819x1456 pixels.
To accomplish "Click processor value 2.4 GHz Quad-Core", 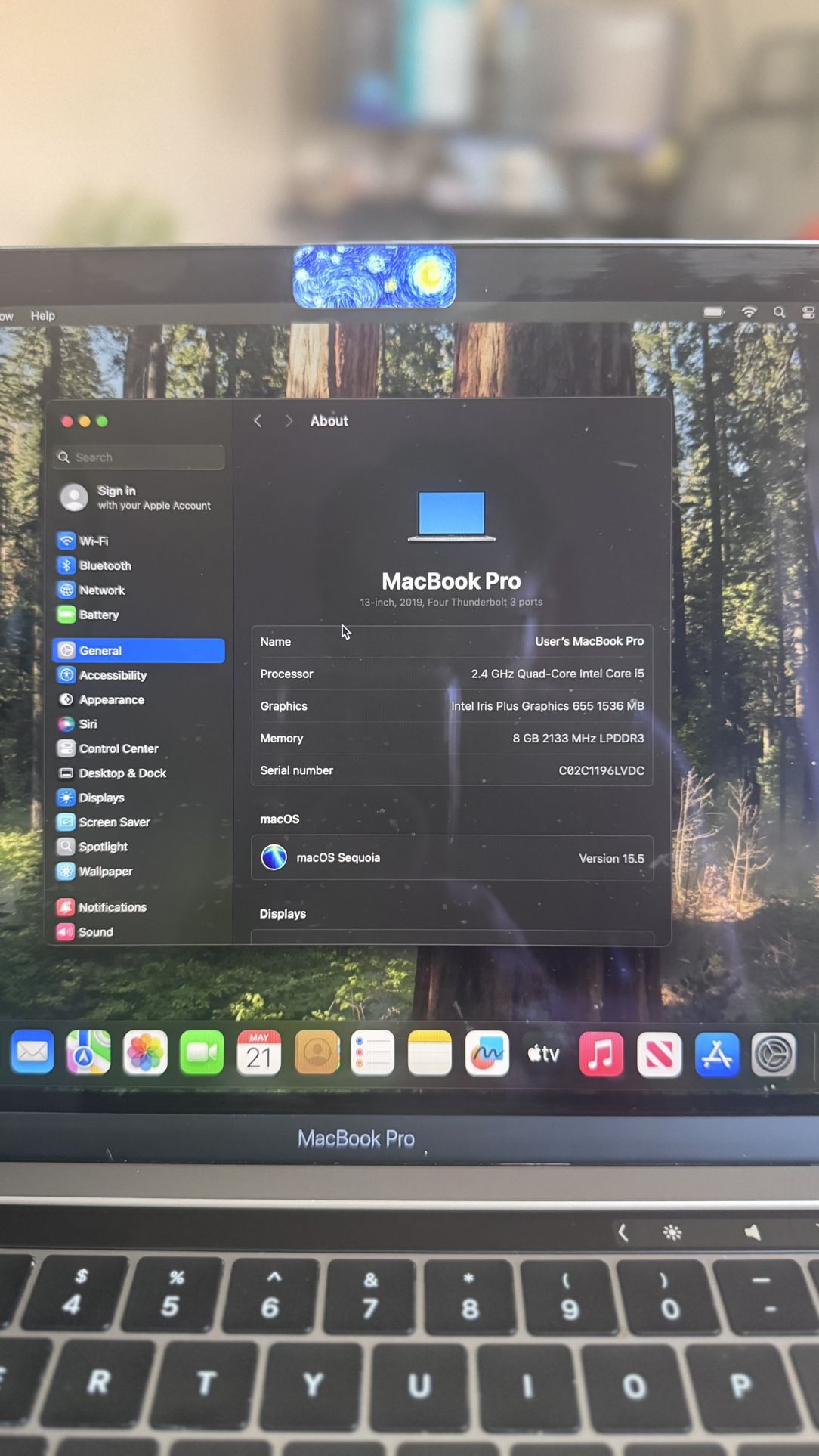I will pyautogui.click(x=558, y=674).
